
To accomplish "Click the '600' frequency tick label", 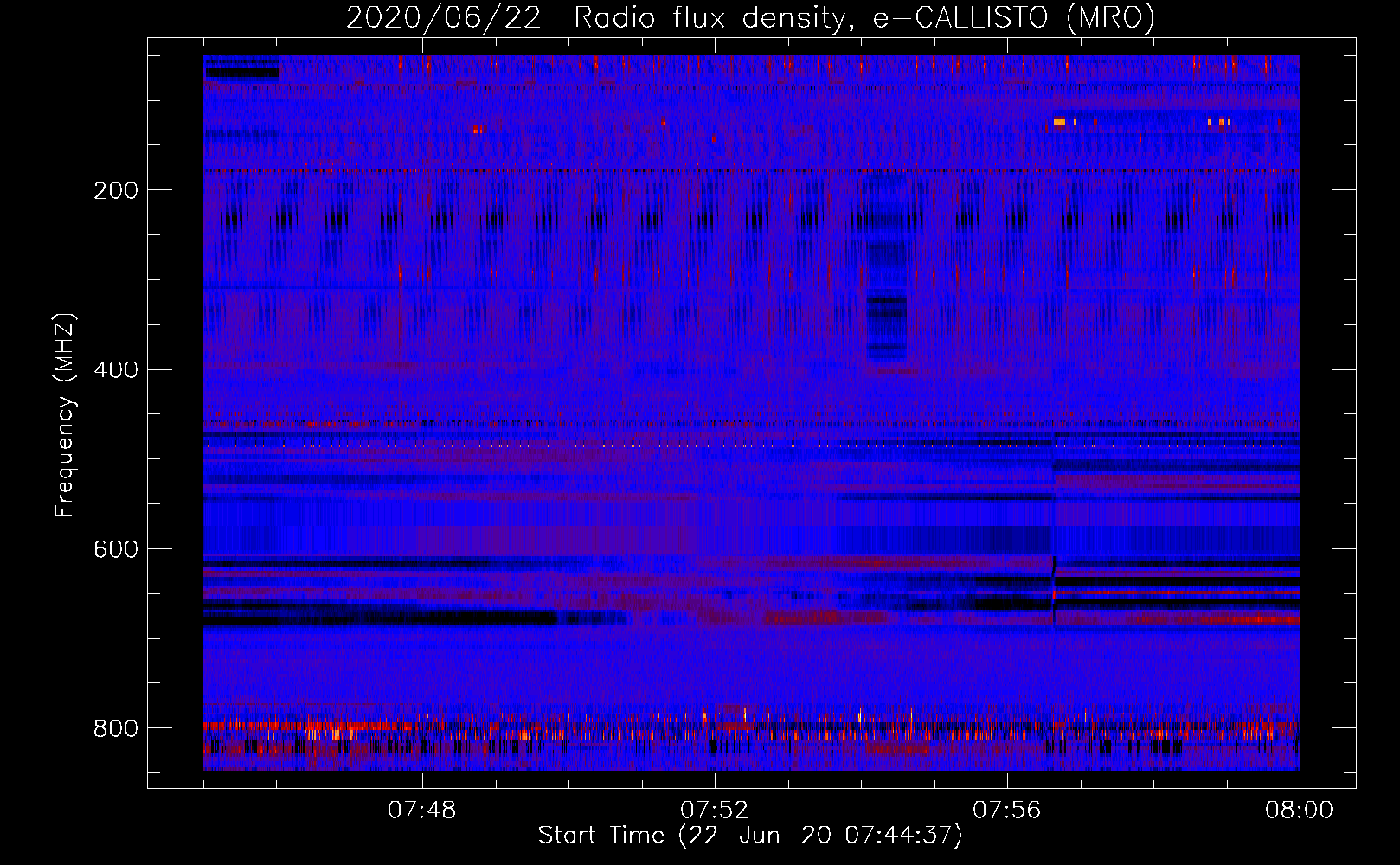I will click(x=116, y=549).
